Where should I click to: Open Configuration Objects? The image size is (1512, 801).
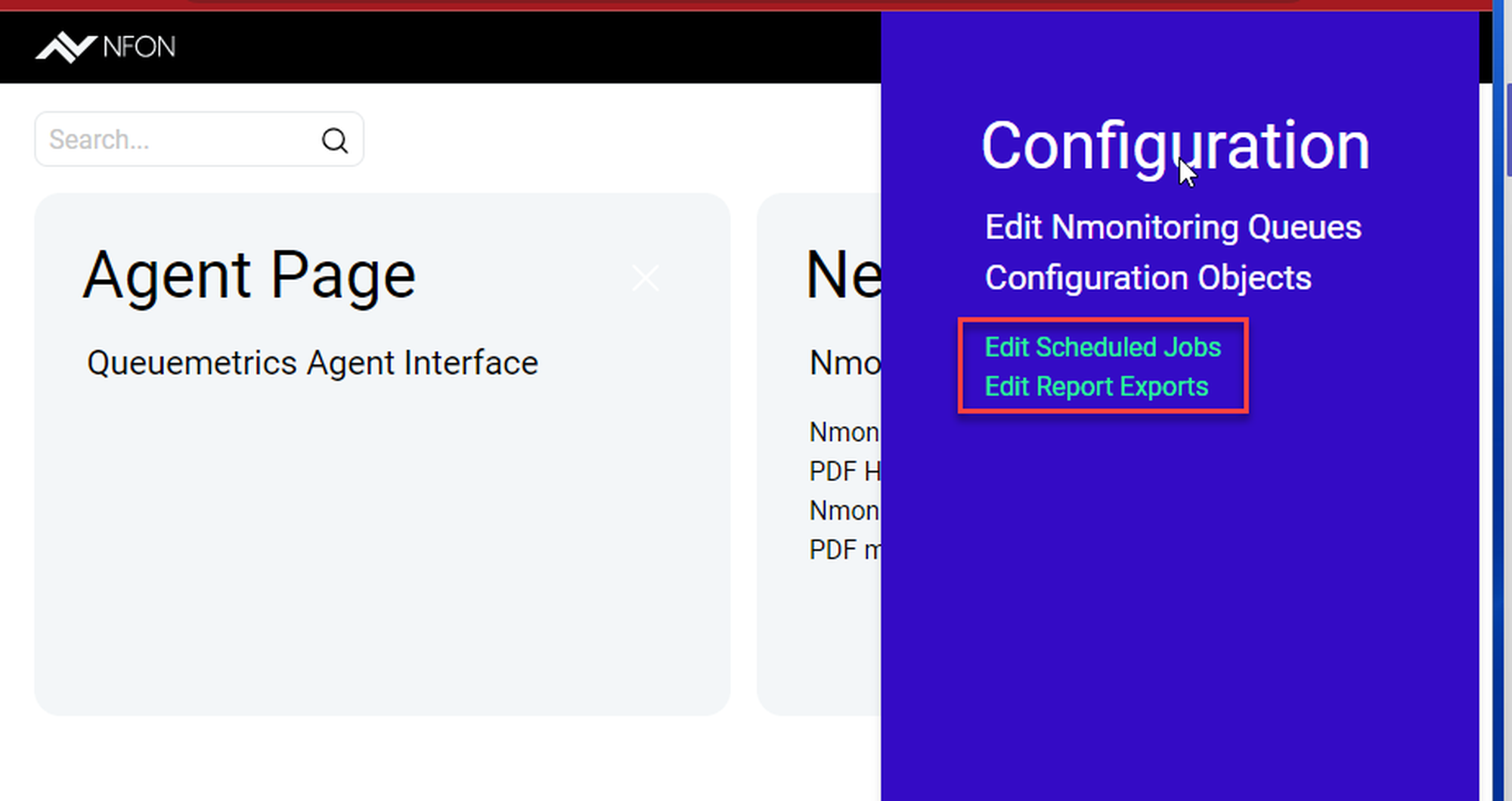(1148, 278)
